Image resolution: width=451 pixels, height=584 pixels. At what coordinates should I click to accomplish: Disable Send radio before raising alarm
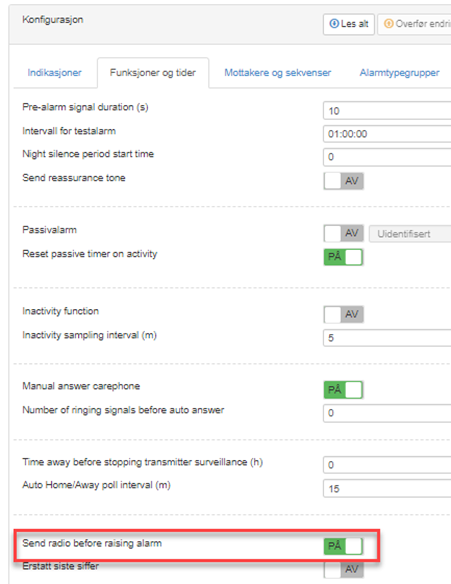[343, 546]
